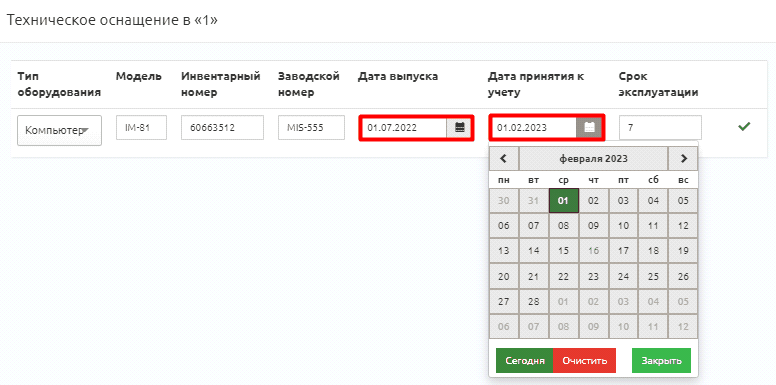Viewport: 776px width, 385px height.
Task: Click the Срок эксплуатации column header
Action: pyautogui.click(x=658, y=85)
